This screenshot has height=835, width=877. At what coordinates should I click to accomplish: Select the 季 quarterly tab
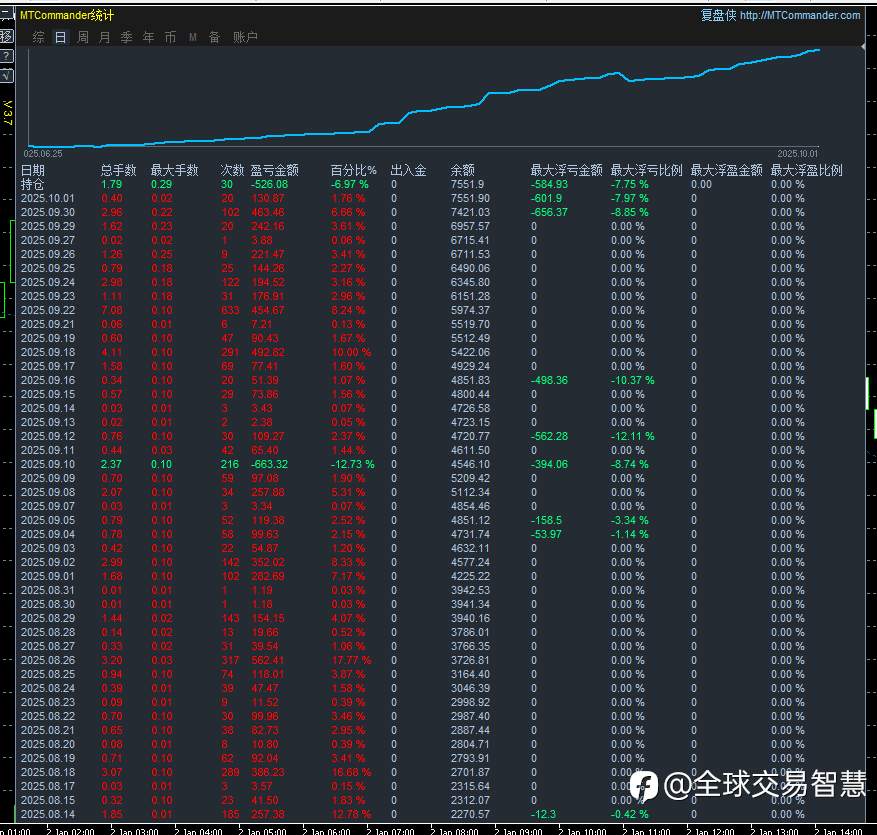coord(127,37)
